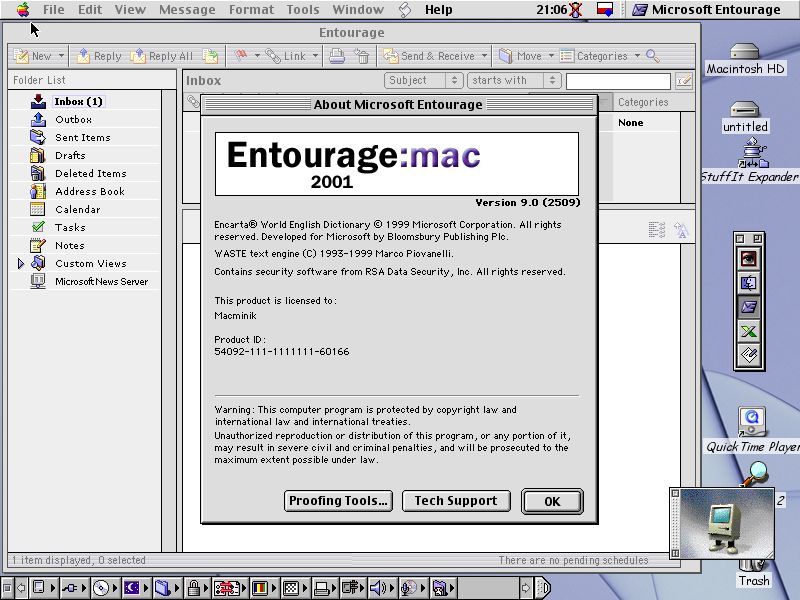Open the Help menu

[438, 10]
